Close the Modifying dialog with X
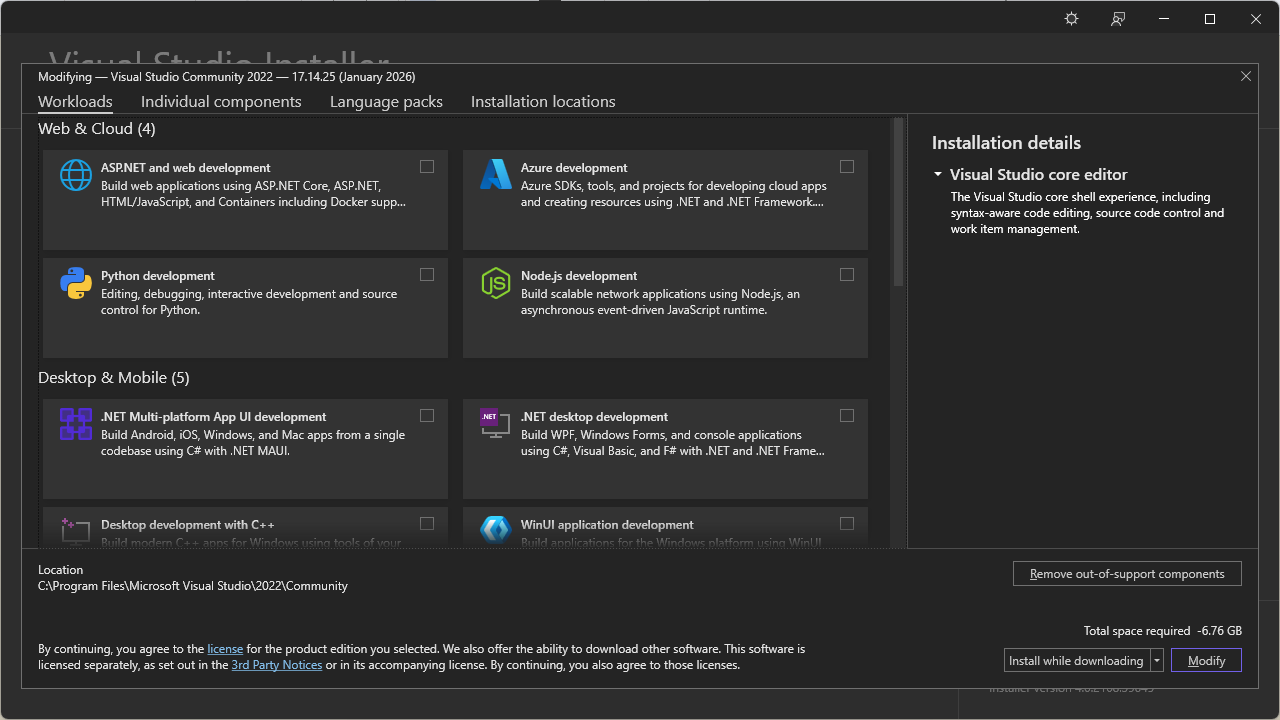This screenshot has height=720, width=1280. (1246, 76)
